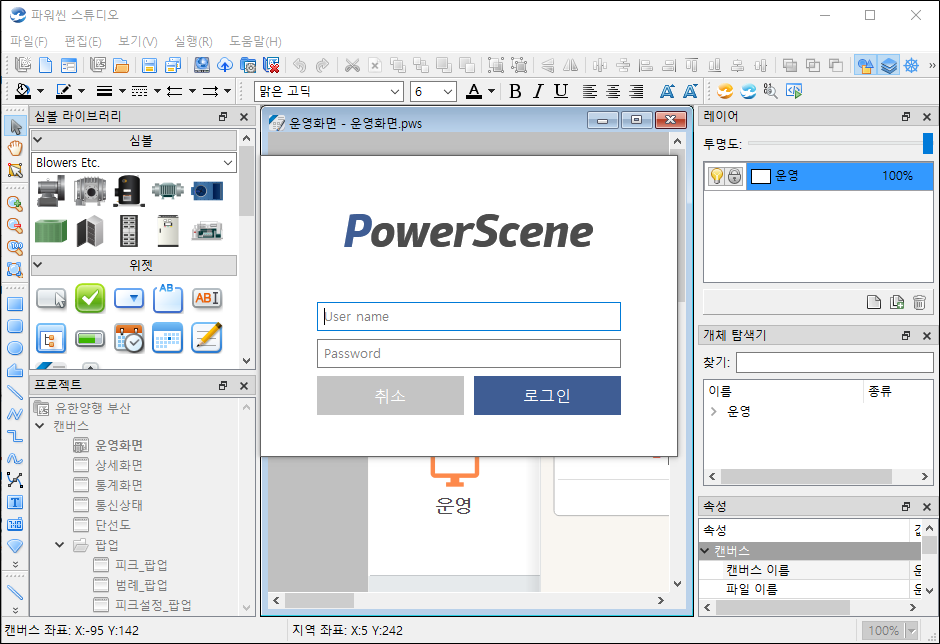Add the ABI text input widget
This screenshot has width=940, height=644.
coord(207,298)
